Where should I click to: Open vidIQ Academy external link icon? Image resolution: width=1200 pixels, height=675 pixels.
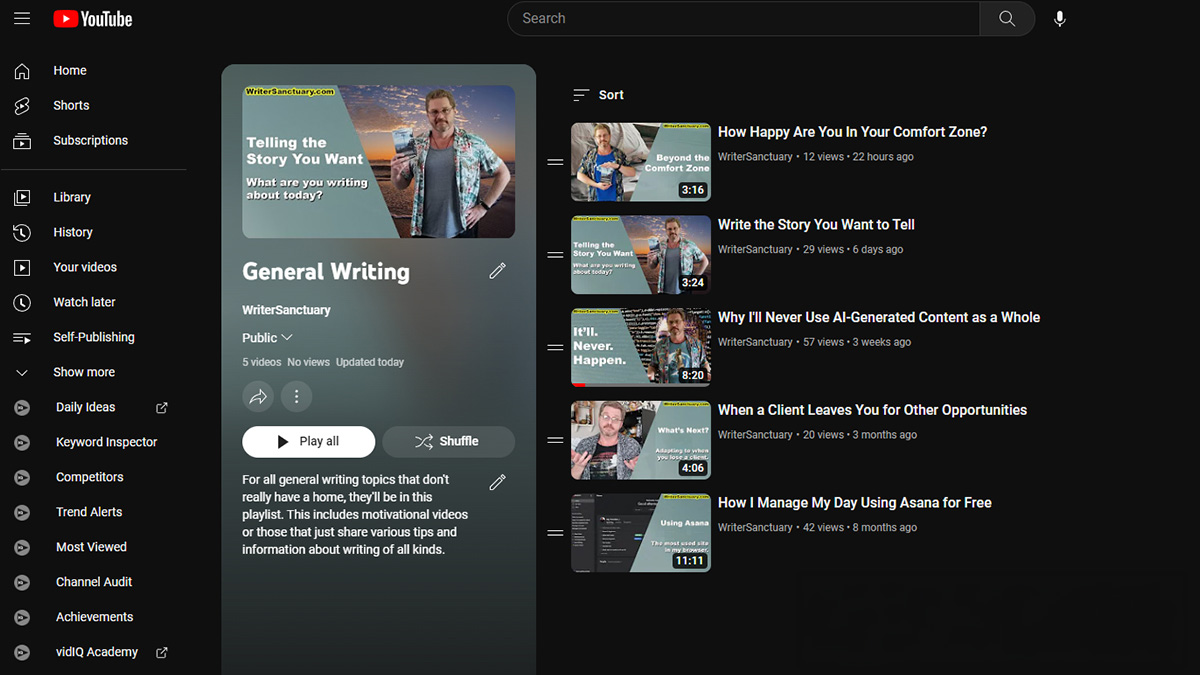[x=162, y=653]
